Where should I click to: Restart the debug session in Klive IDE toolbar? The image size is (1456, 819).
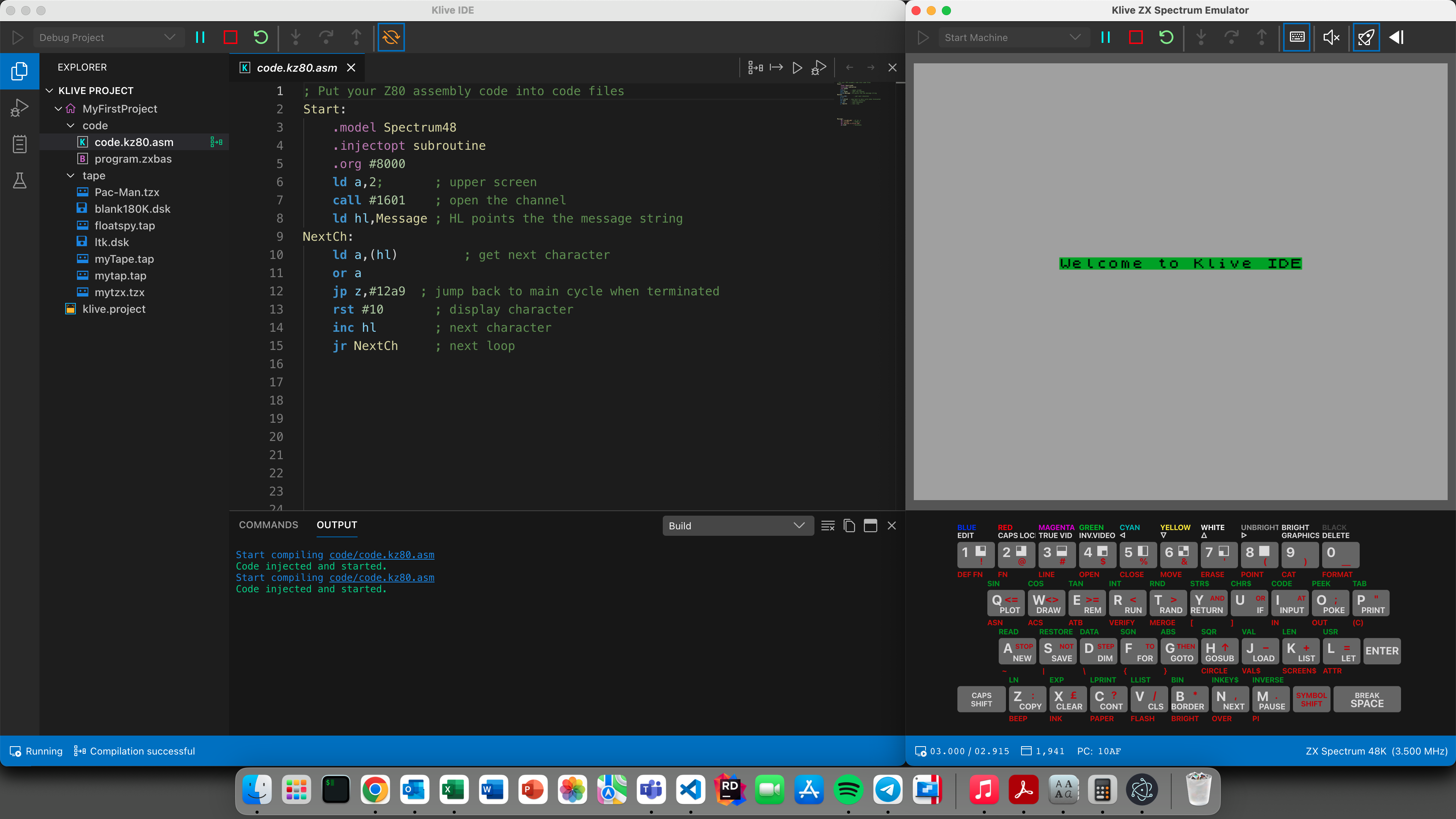click(260, 37)
